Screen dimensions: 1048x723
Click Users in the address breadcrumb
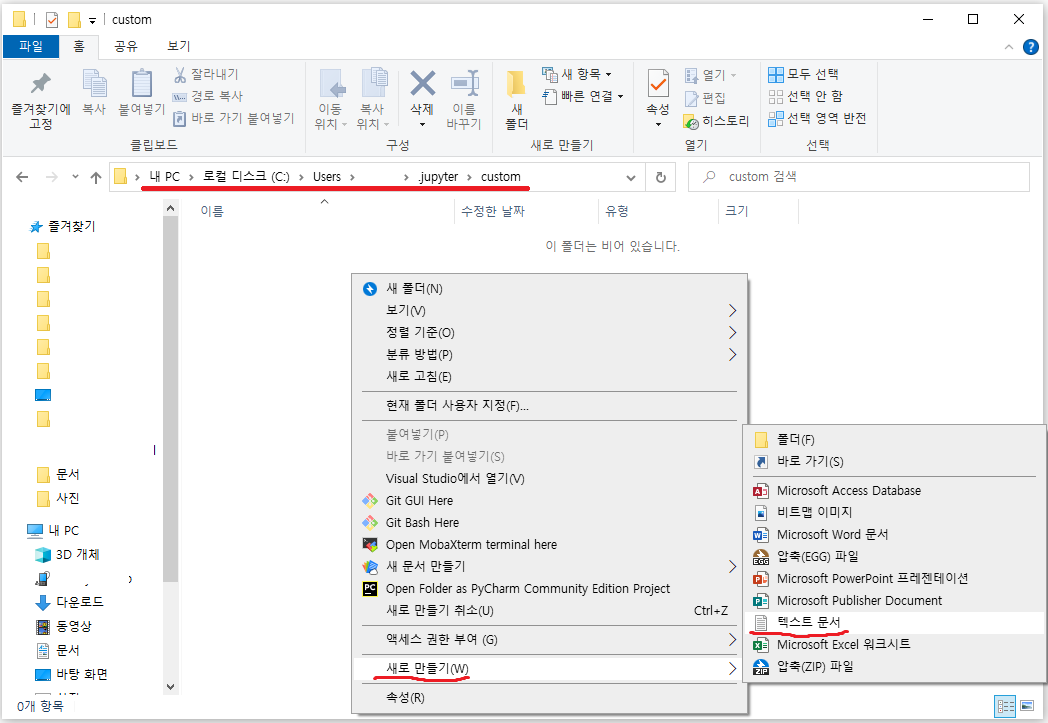click(327, 177)
